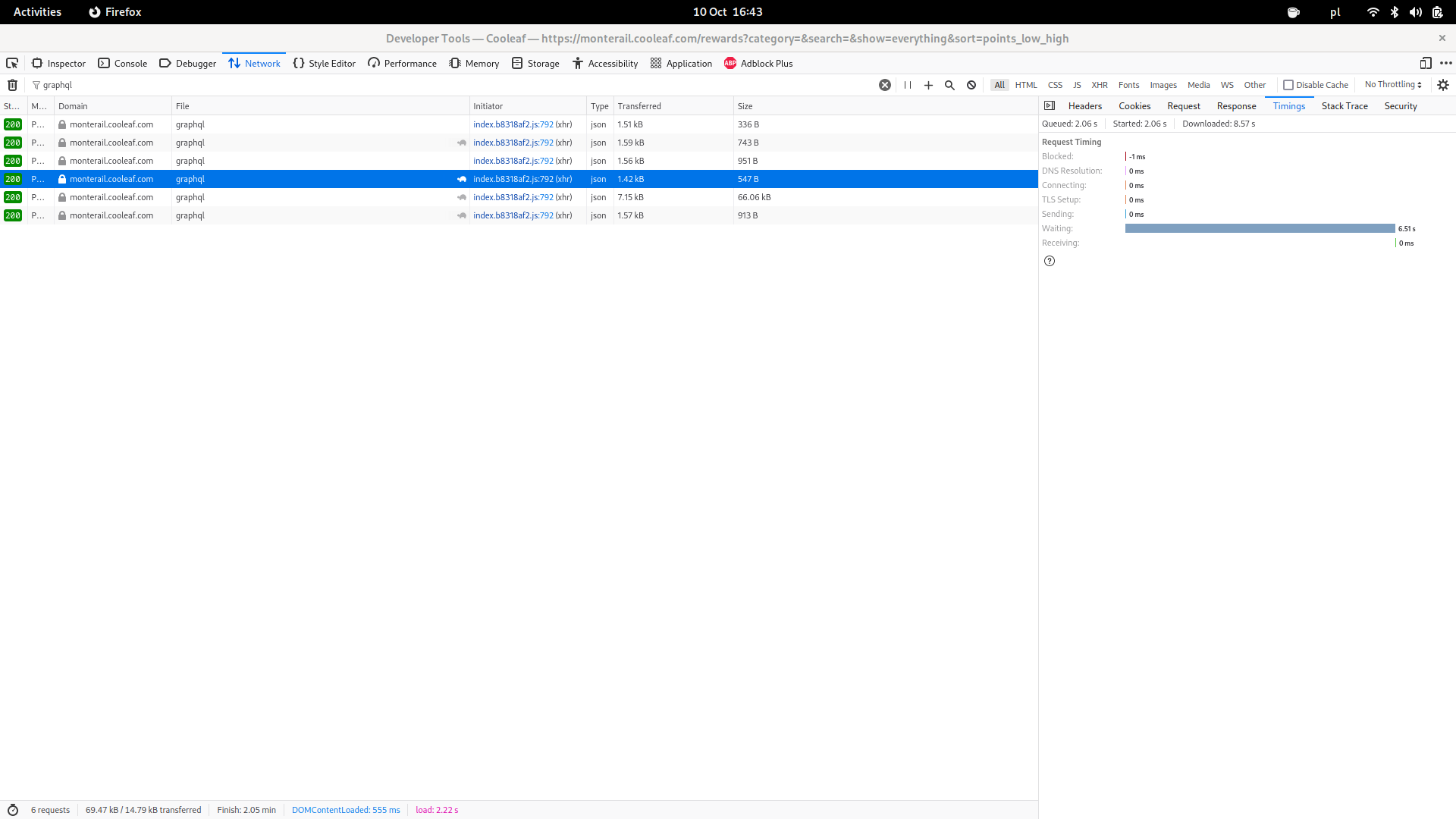Open devtools three-dot options menu
Image resolution: width=1456 pixels, height=819 pixels.
point(1446,63)
